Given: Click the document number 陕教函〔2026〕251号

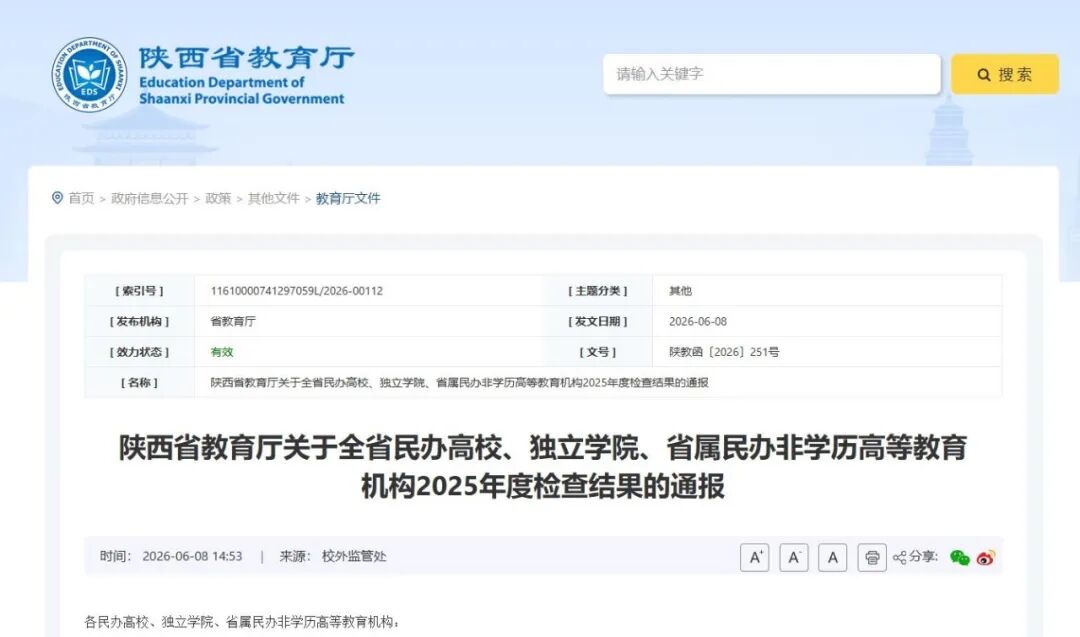Looking at the screenshot, I should (724, 352).
